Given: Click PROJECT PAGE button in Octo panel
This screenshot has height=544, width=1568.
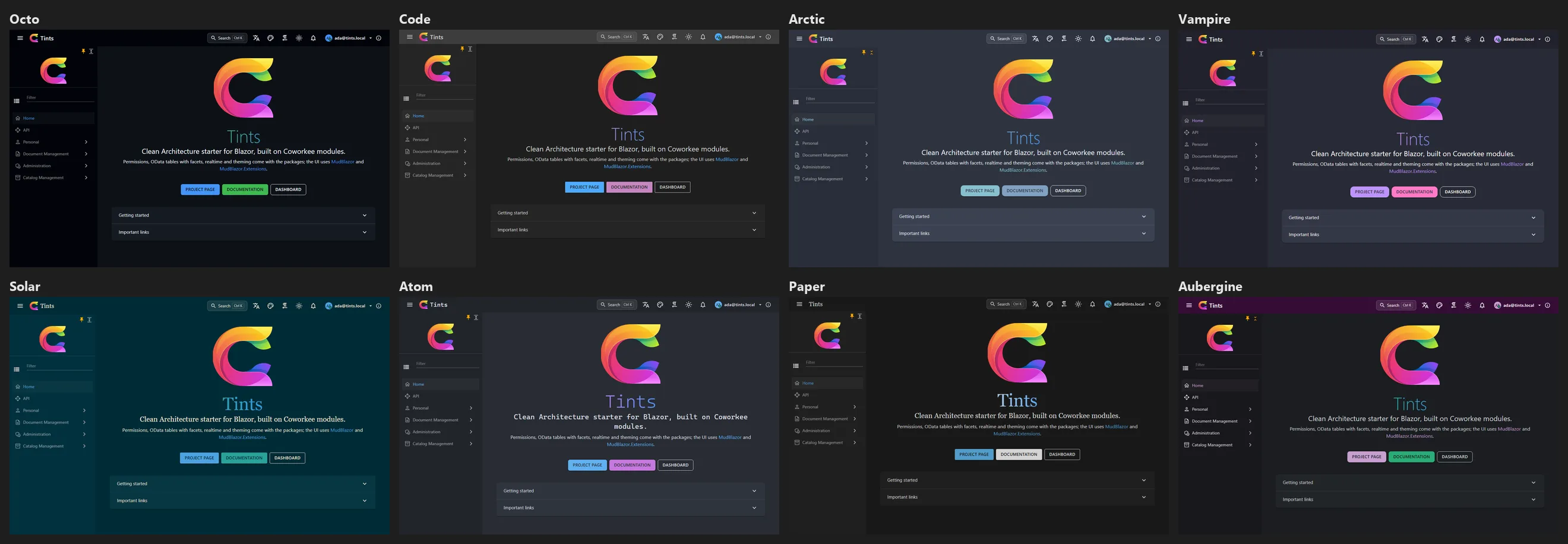Looking at the screenshot, I should pyautogui.click(x=200, y=190).
